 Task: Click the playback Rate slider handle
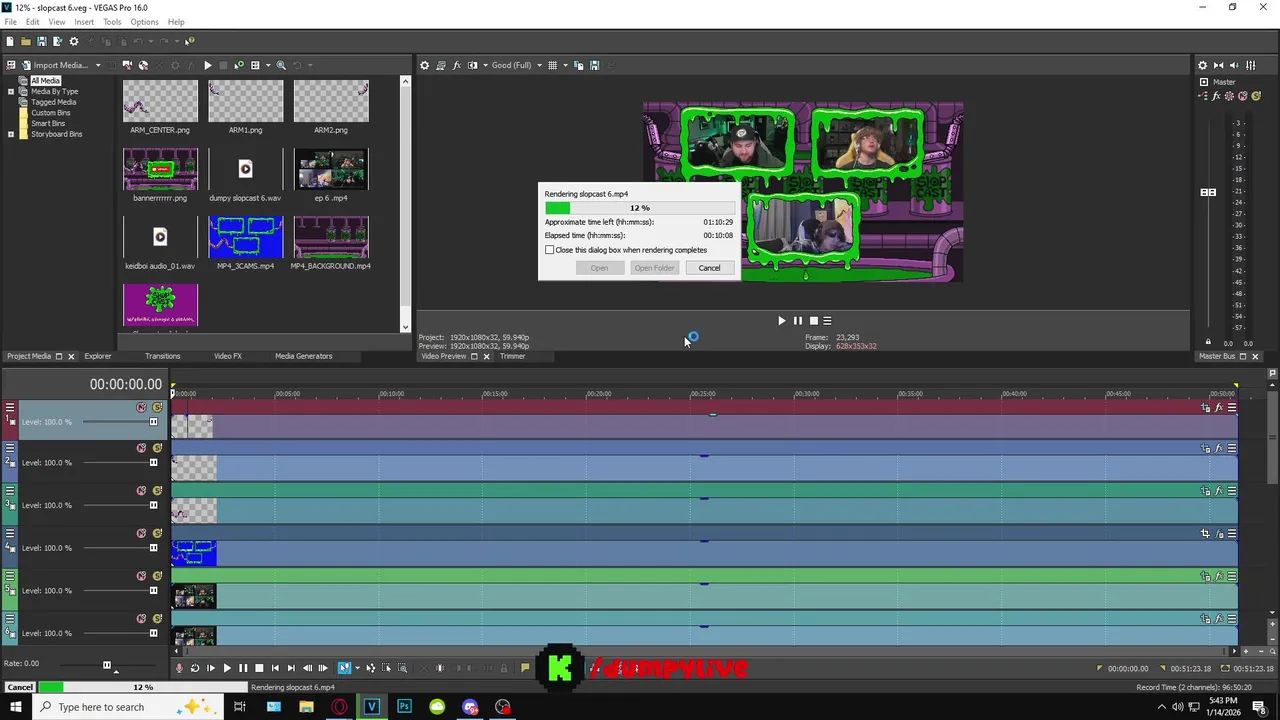pos(107,665)
